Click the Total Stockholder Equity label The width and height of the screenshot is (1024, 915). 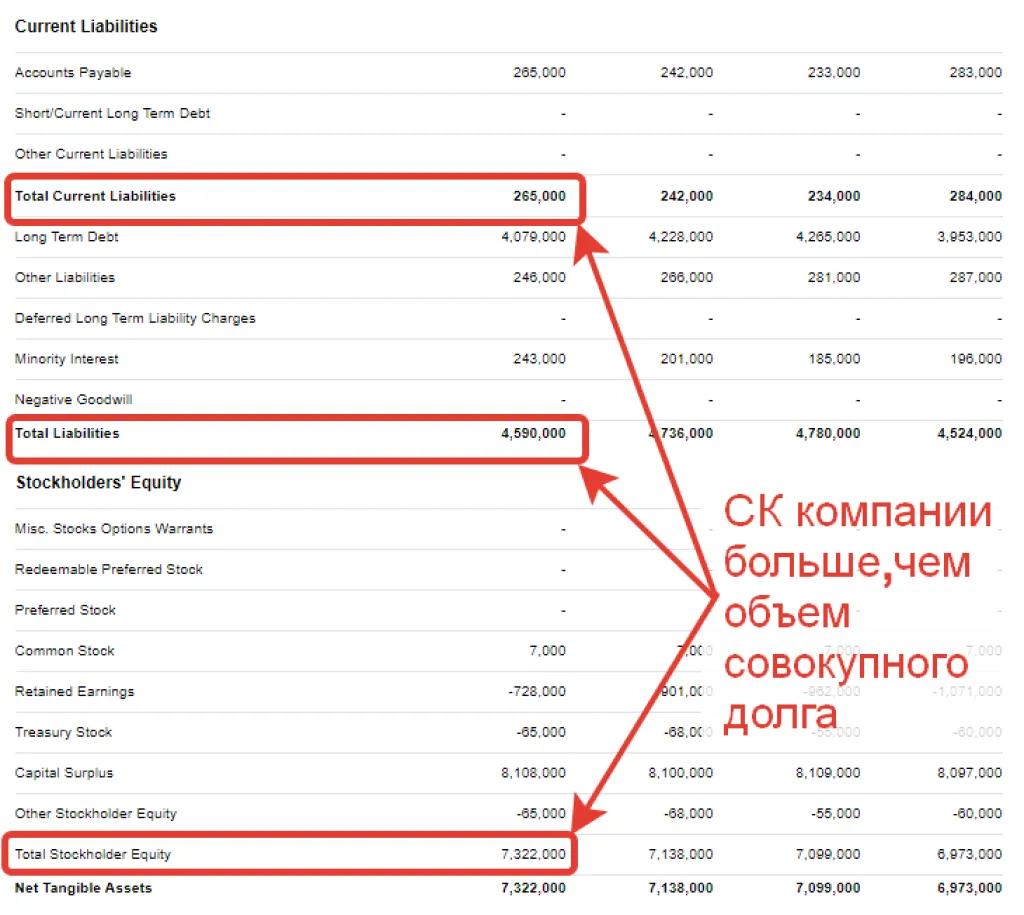[x=93, y=854]
